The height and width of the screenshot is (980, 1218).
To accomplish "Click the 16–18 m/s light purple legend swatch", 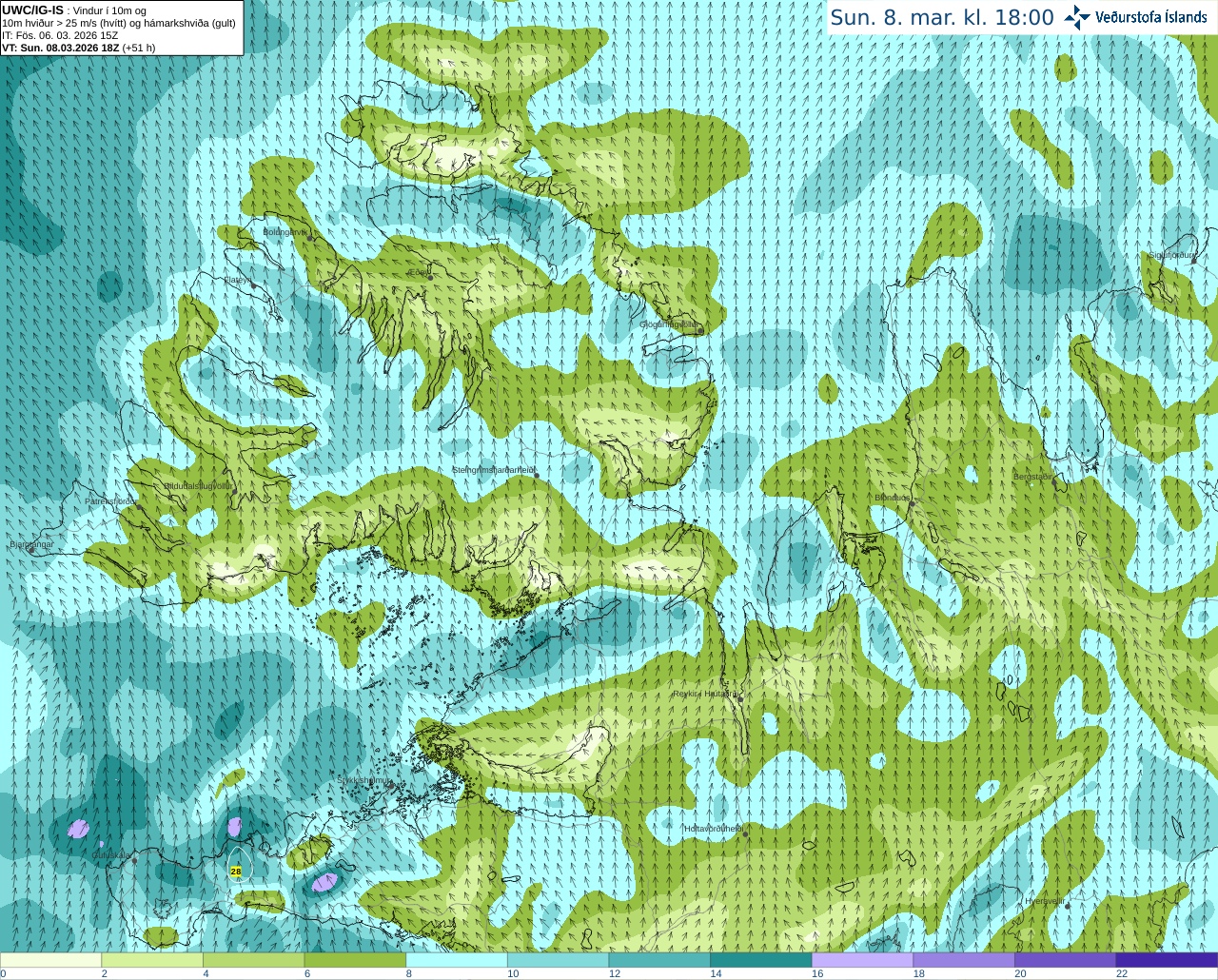I will pyautogui.click(x=862, y=960).
